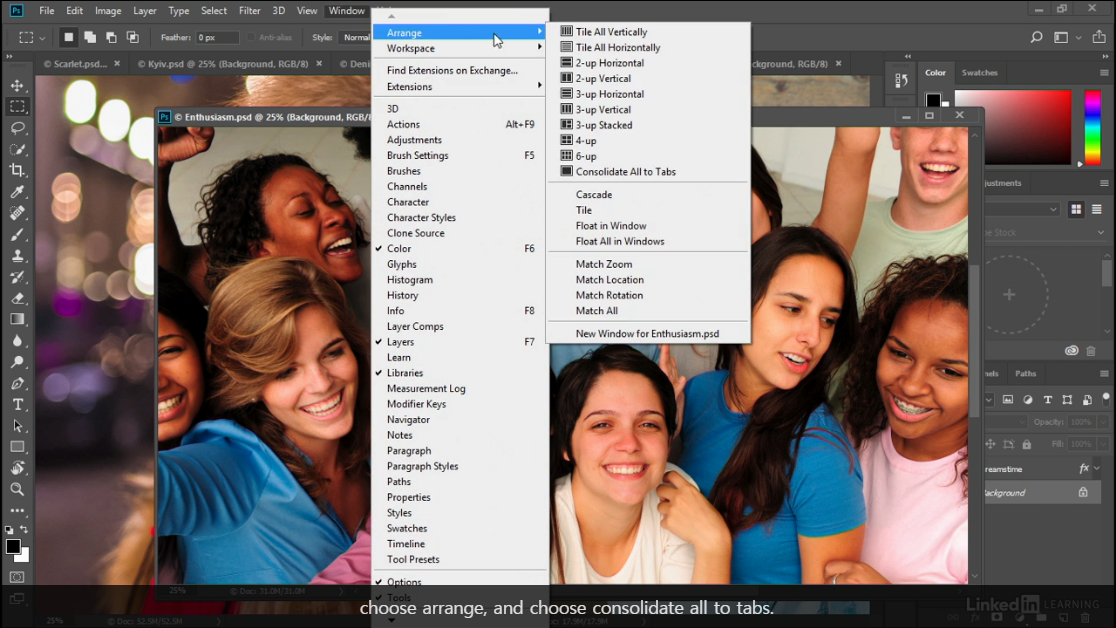The width and height of the screenshot is (1116, 628).
Task: Open the layer Opacity dropdown
Action: [x=1102, y=422]
